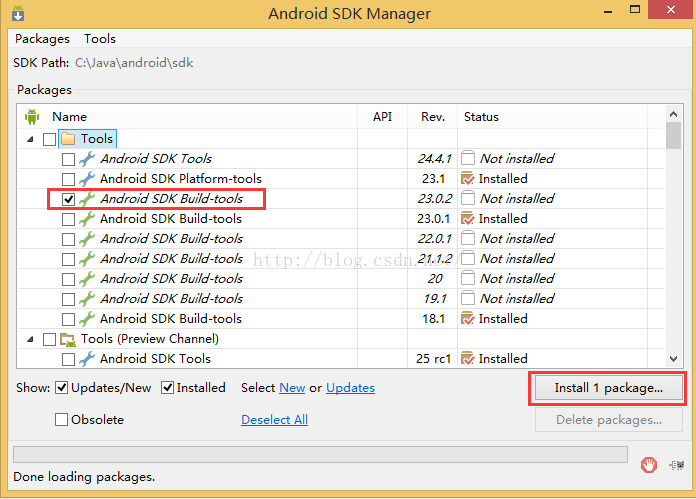This screenshot has width=696, height=499.
Task: Click wrench icon for Build-tools 21.1.2
Action: [x=87, y=259]
